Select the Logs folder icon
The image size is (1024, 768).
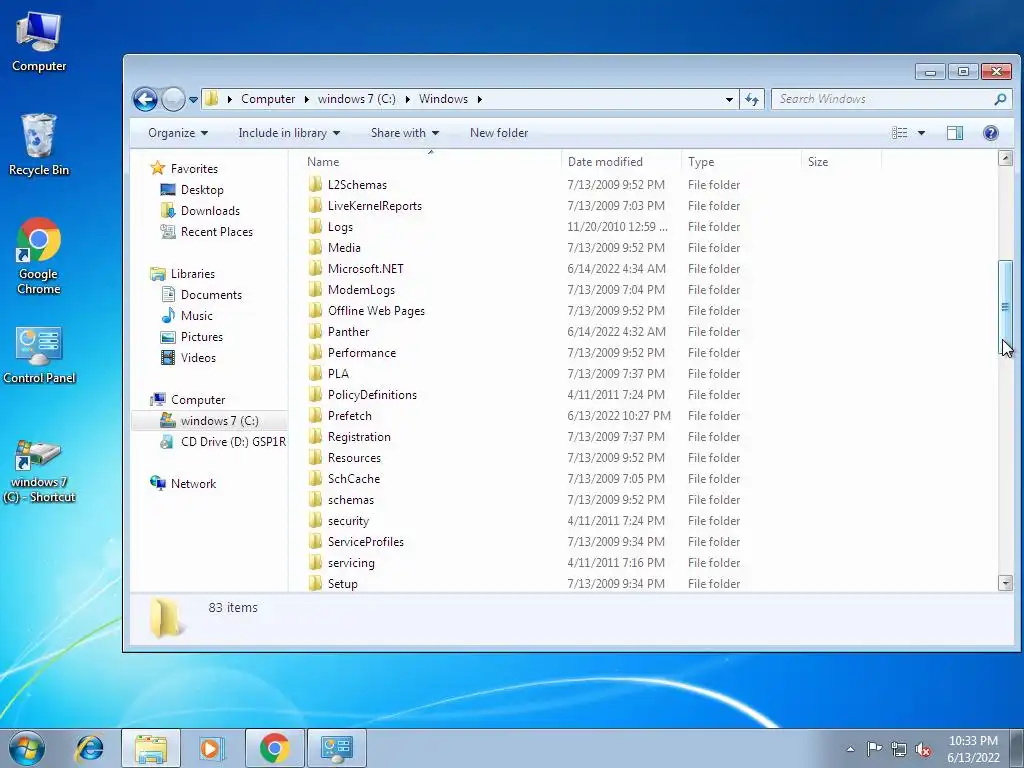point(315,227)
